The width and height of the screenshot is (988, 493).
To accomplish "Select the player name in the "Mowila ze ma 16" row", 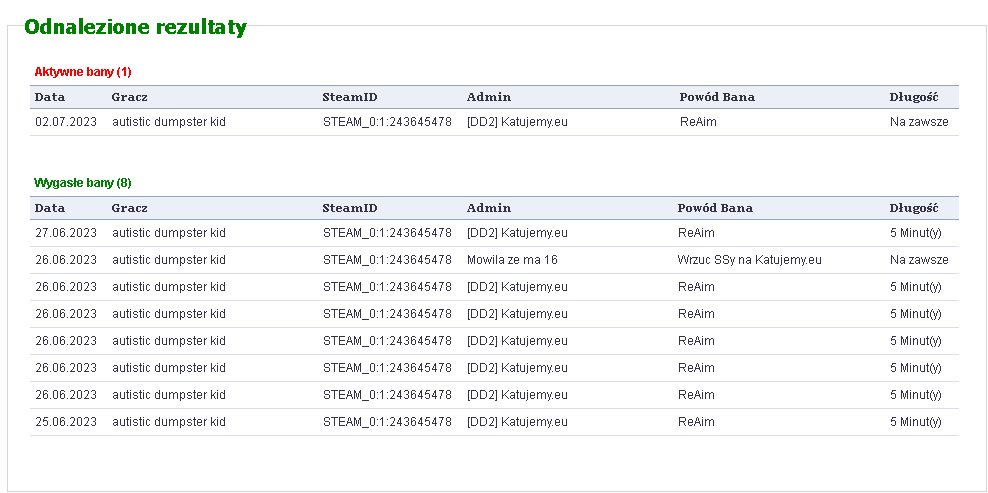I will point(169,260).
